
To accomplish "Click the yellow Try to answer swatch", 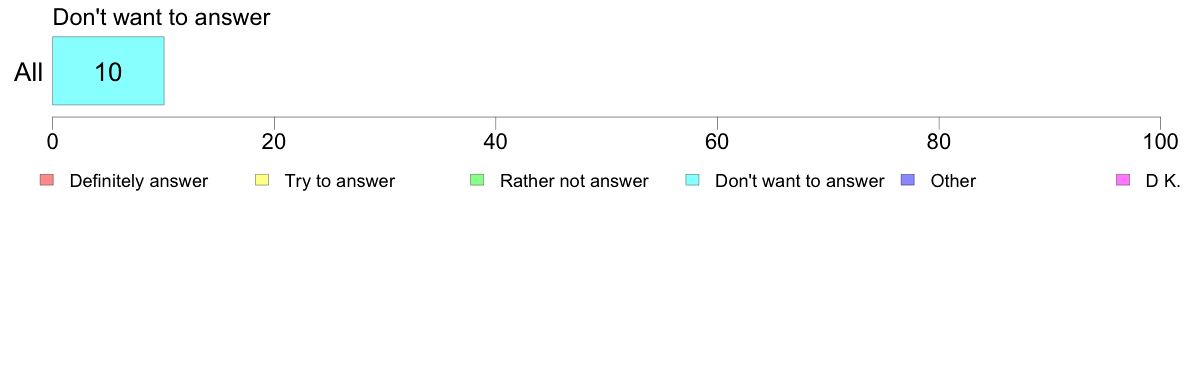I will click(262, 180).
